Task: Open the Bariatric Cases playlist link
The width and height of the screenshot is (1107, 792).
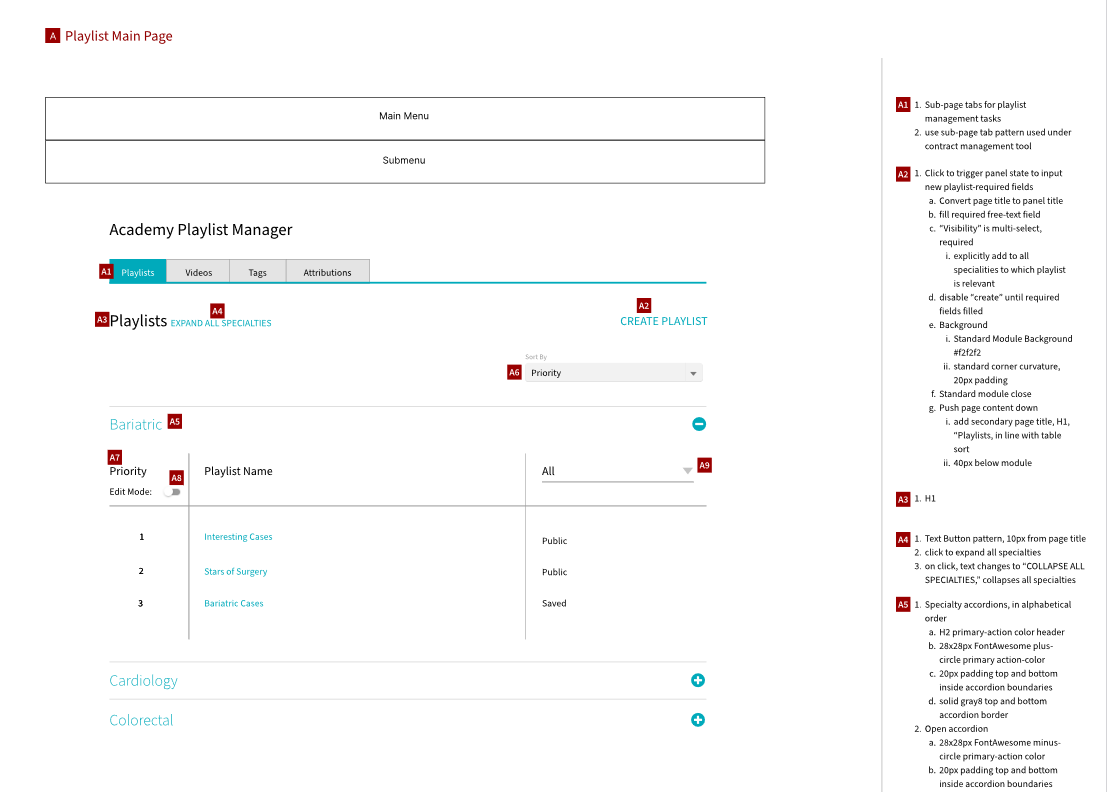Action: [x=234, y=604]
